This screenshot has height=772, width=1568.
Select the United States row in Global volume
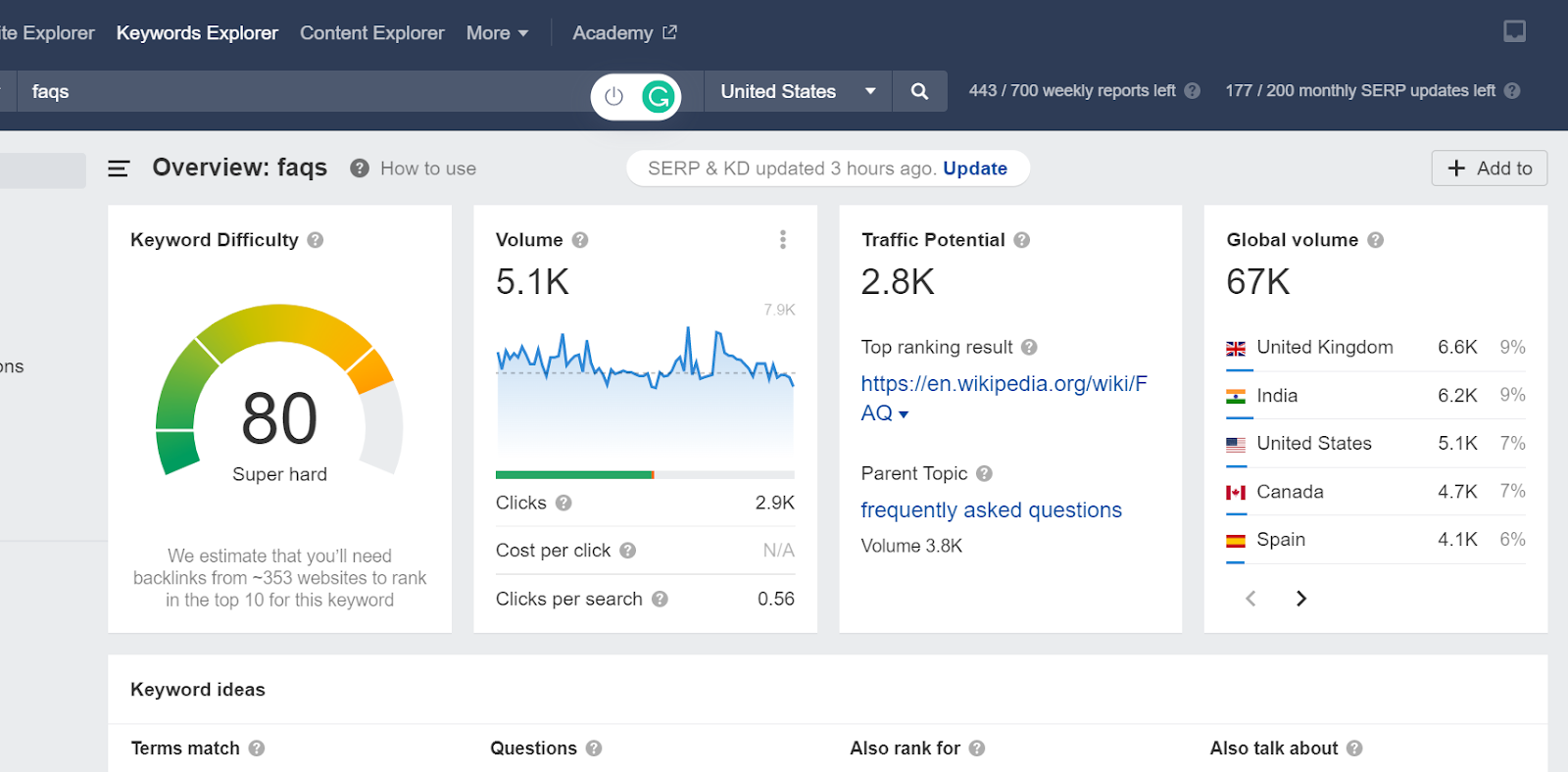pos(1376,444)
